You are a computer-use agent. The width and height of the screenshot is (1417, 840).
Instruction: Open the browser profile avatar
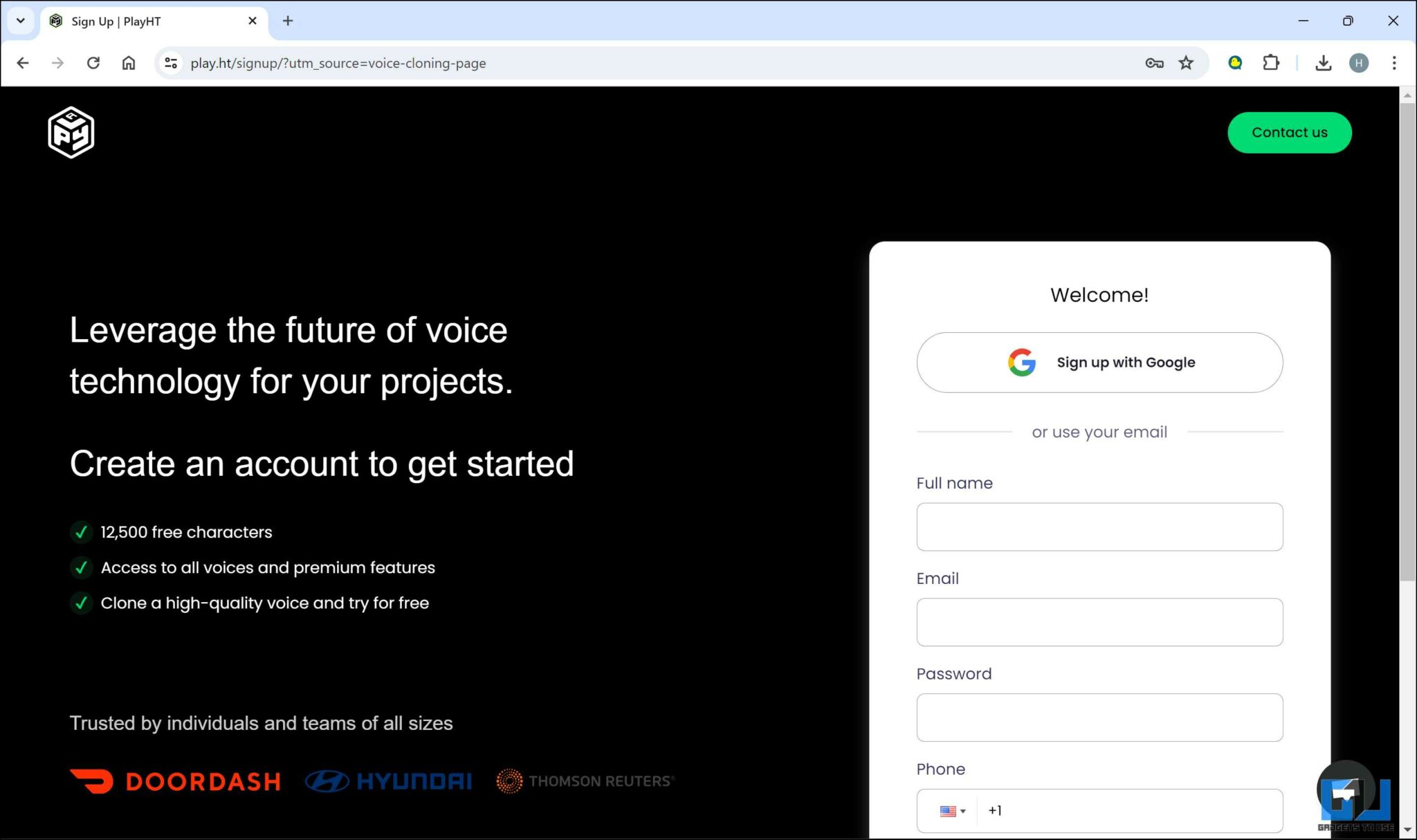click(x=1360, y=63)
